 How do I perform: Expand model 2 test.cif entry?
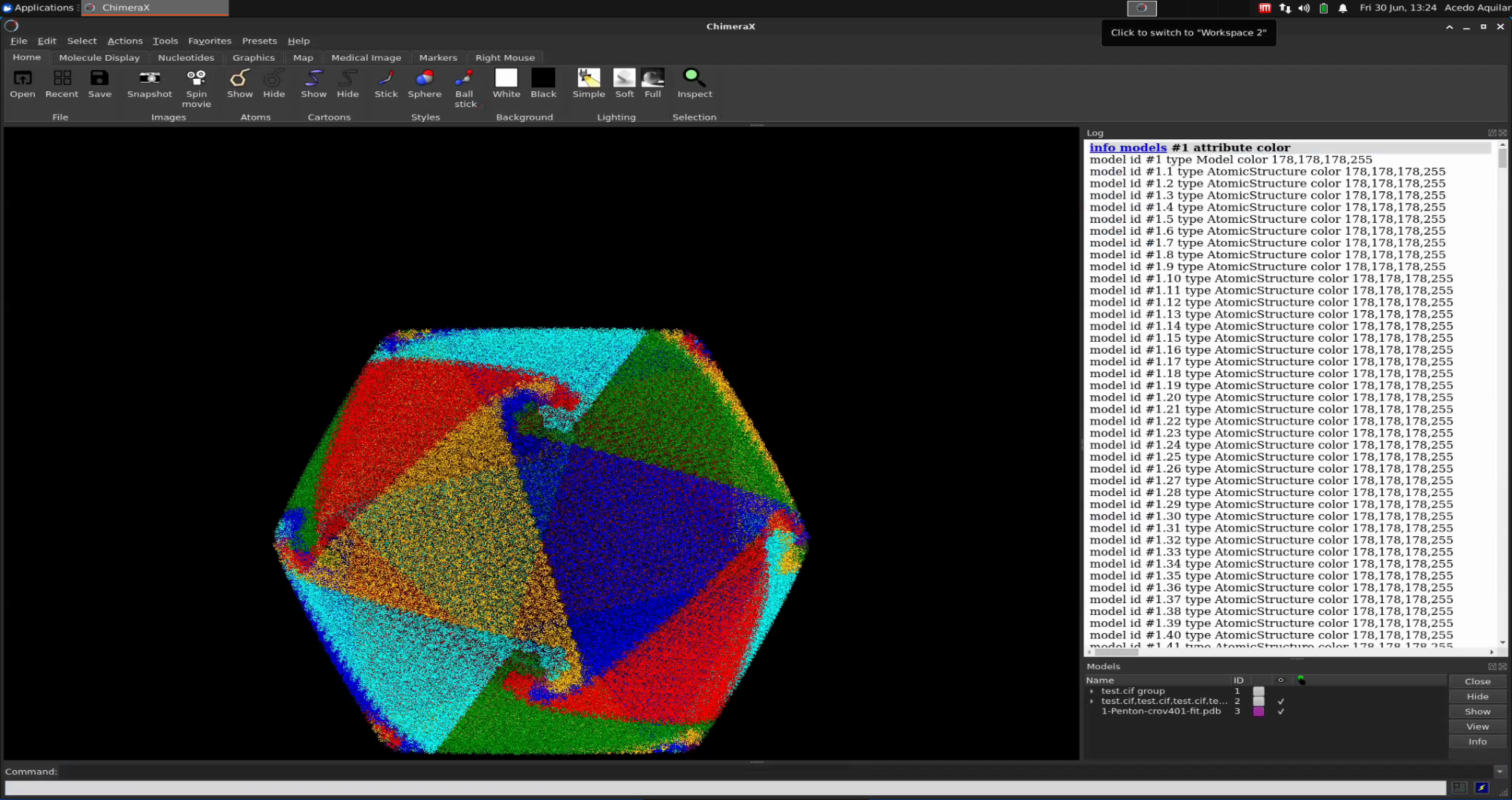[x=1092, y=702]
